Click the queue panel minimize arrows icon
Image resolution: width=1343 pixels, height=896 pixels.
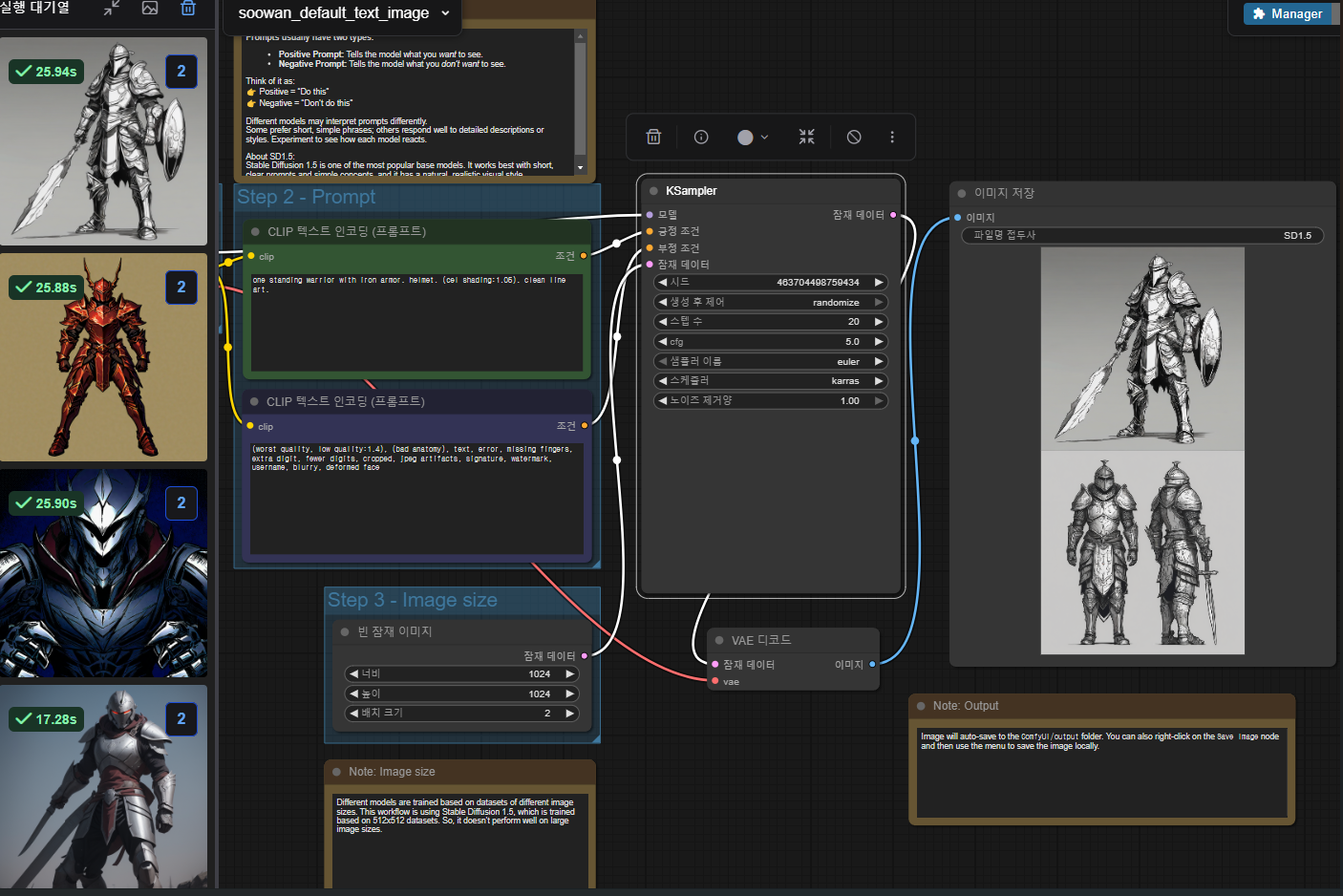click(112, 9)
